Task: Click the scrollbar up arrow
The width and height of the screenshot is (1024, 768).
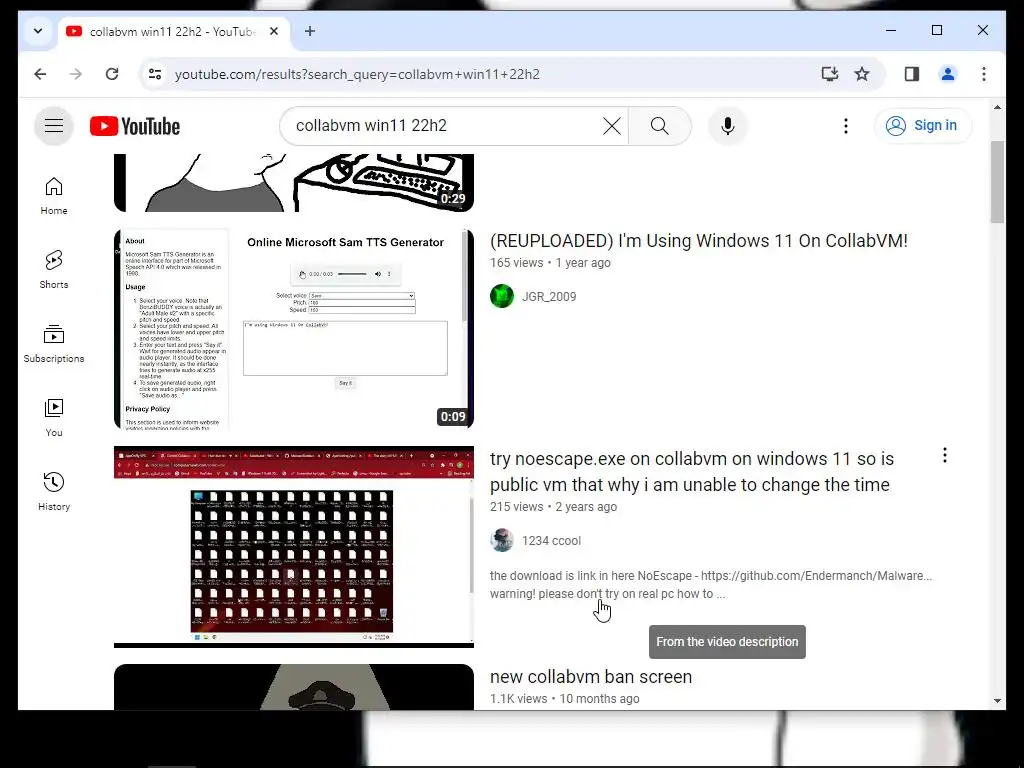Action: [997, 107]
